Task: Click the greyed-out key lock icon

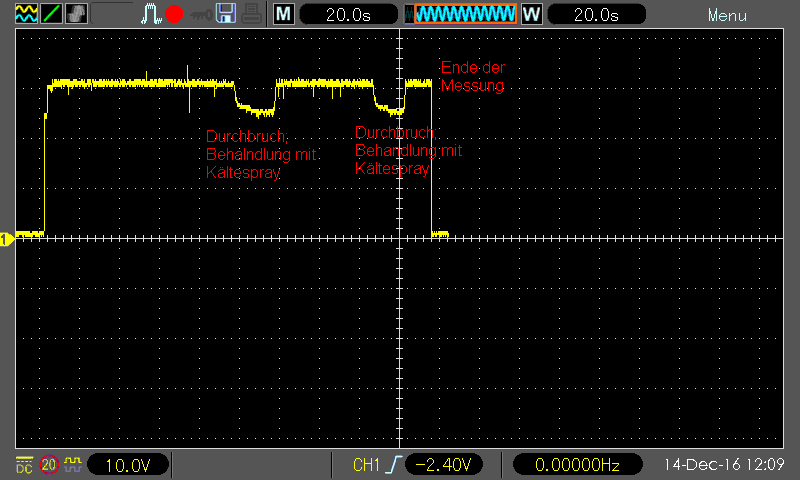Action: pos(201,15)
